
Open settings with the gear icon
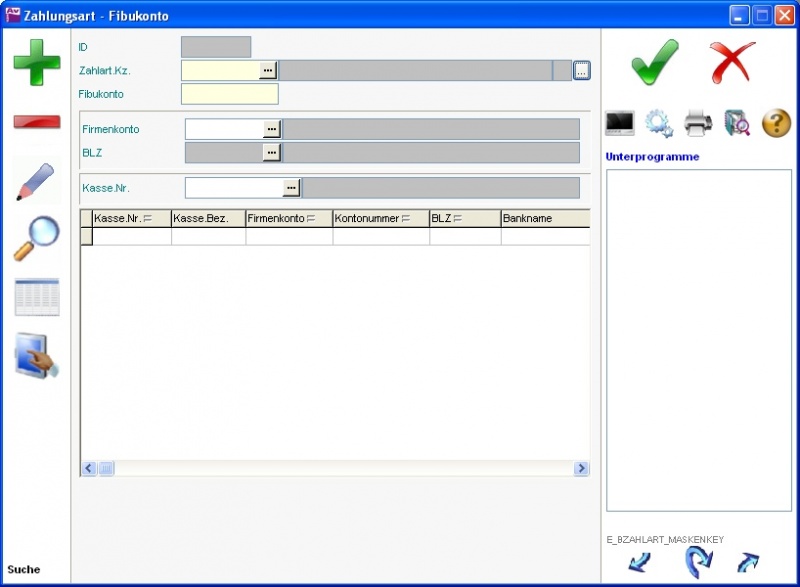[x=659, y=123]
